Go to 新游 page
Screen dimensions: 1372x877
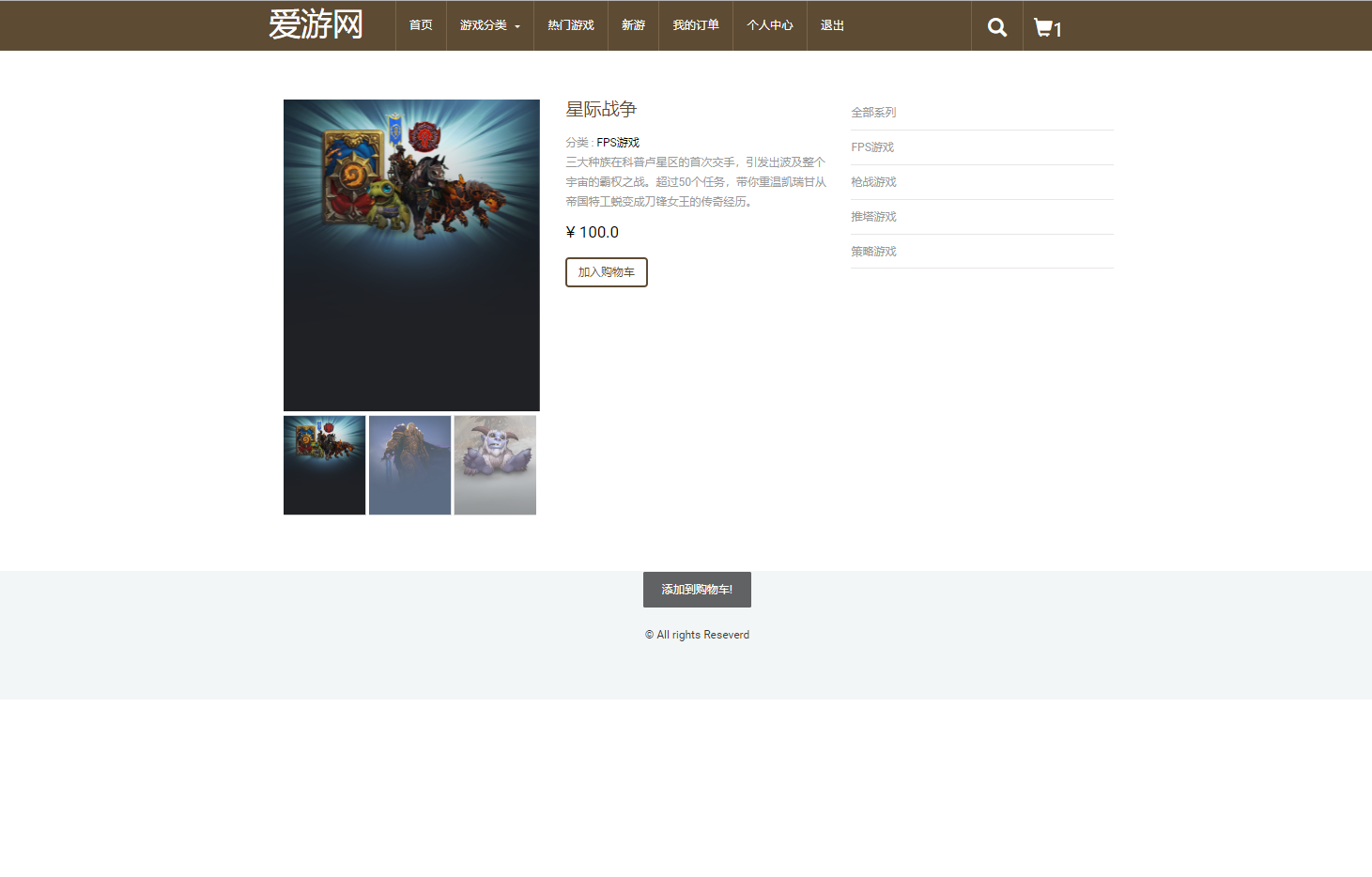click(x=633, y=25)
